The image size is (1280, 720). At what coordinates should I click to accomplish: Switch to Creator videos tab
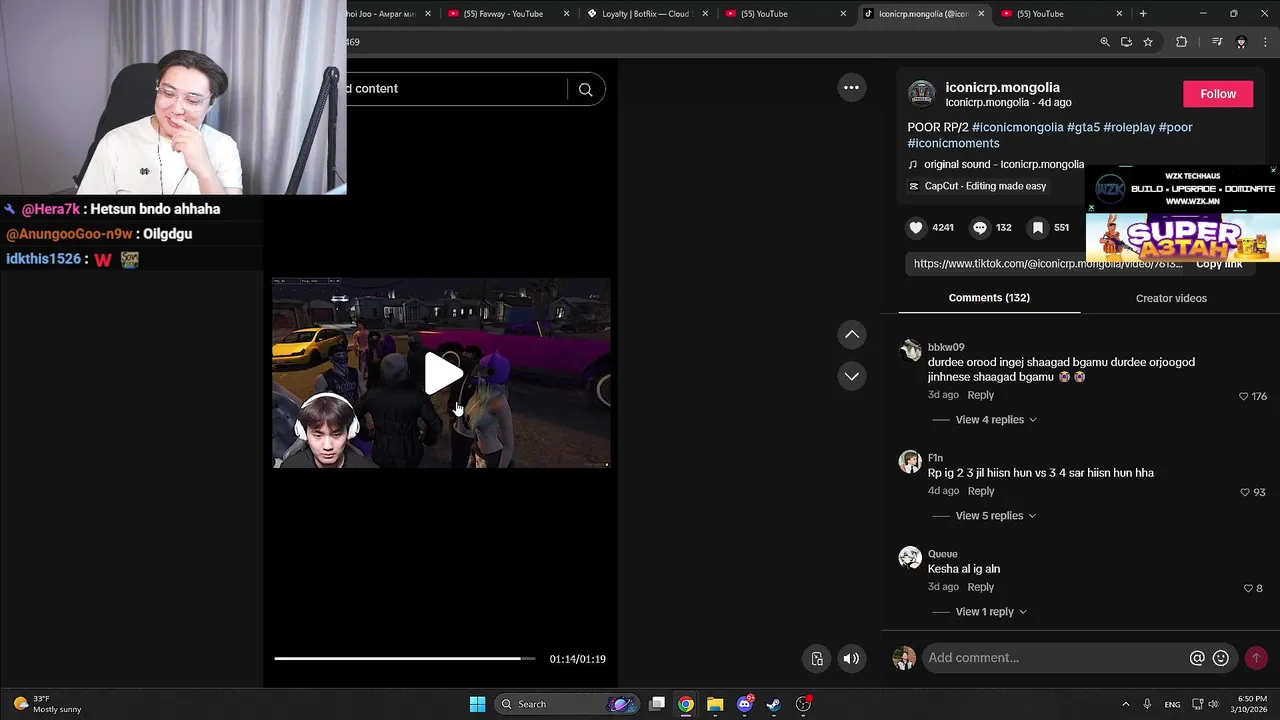tap(1171, 298)
